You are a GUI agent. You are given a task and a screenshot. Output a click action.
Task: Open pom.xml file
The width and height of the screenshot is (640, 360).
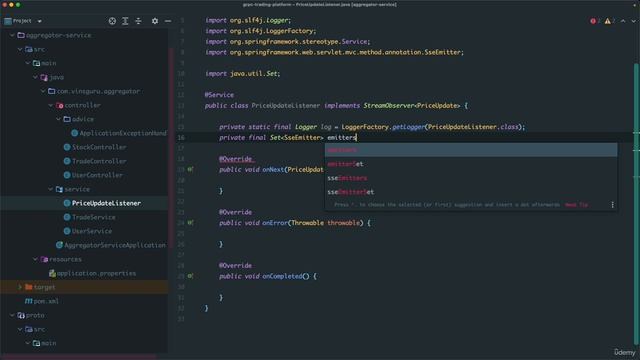click(x=46, y=301)
